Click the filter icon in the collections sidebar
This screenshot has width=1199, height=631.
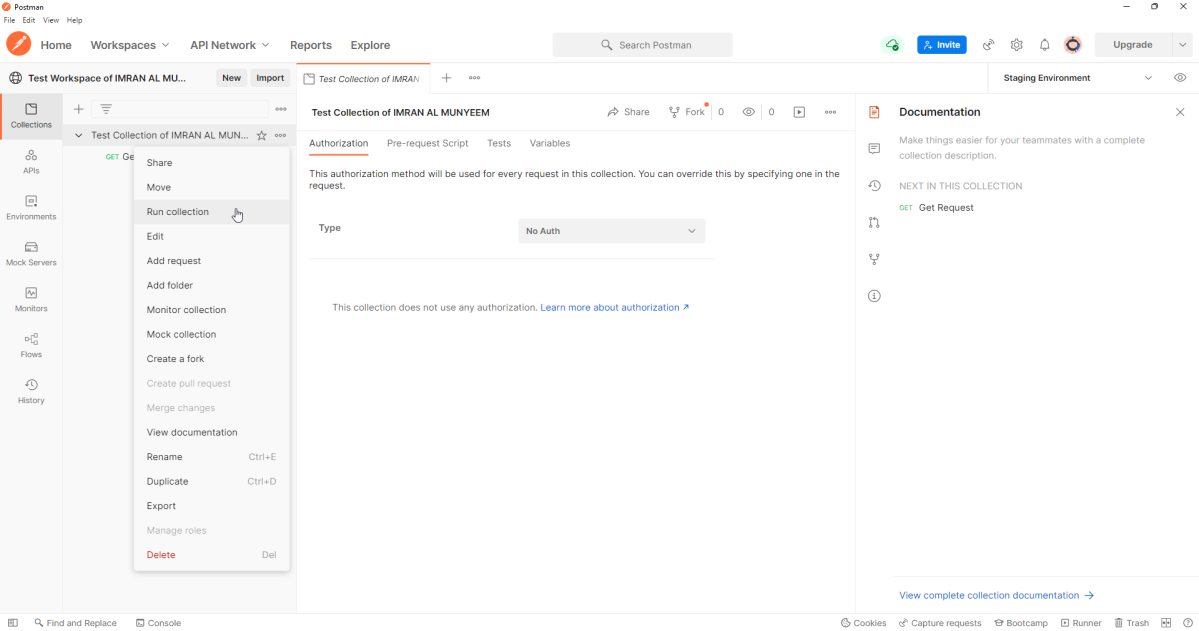pyautogui.click(x=106, y=109)
